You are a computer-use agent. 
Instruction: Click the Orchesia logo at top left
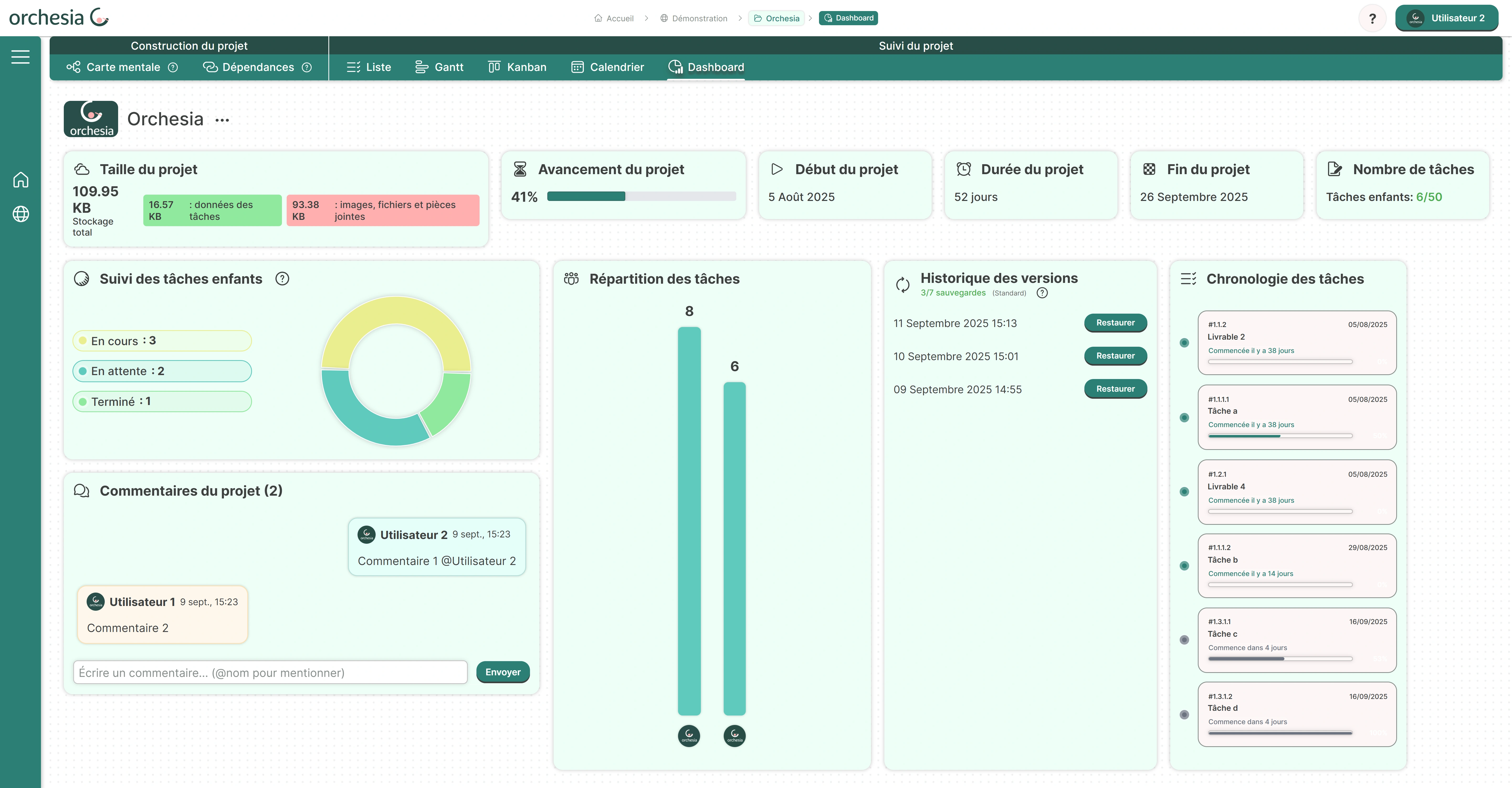(x=59, y=18)
